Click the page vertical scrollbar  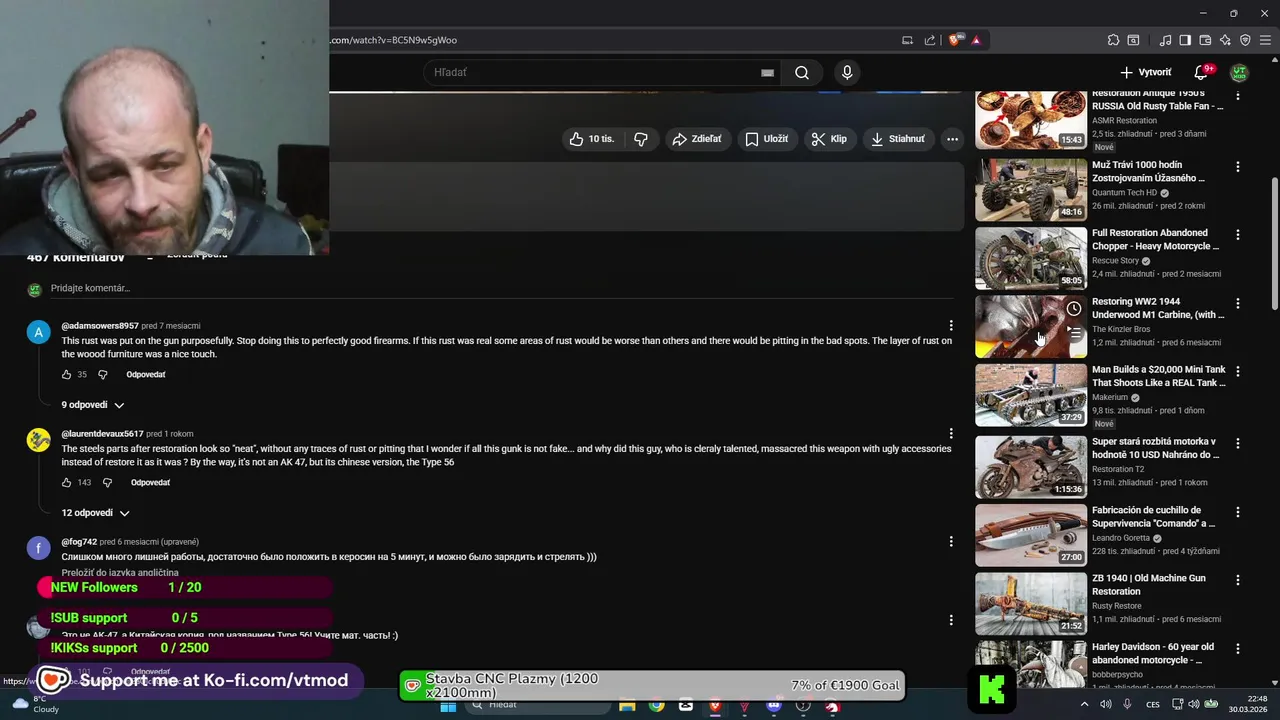(x=1274, y=245)
